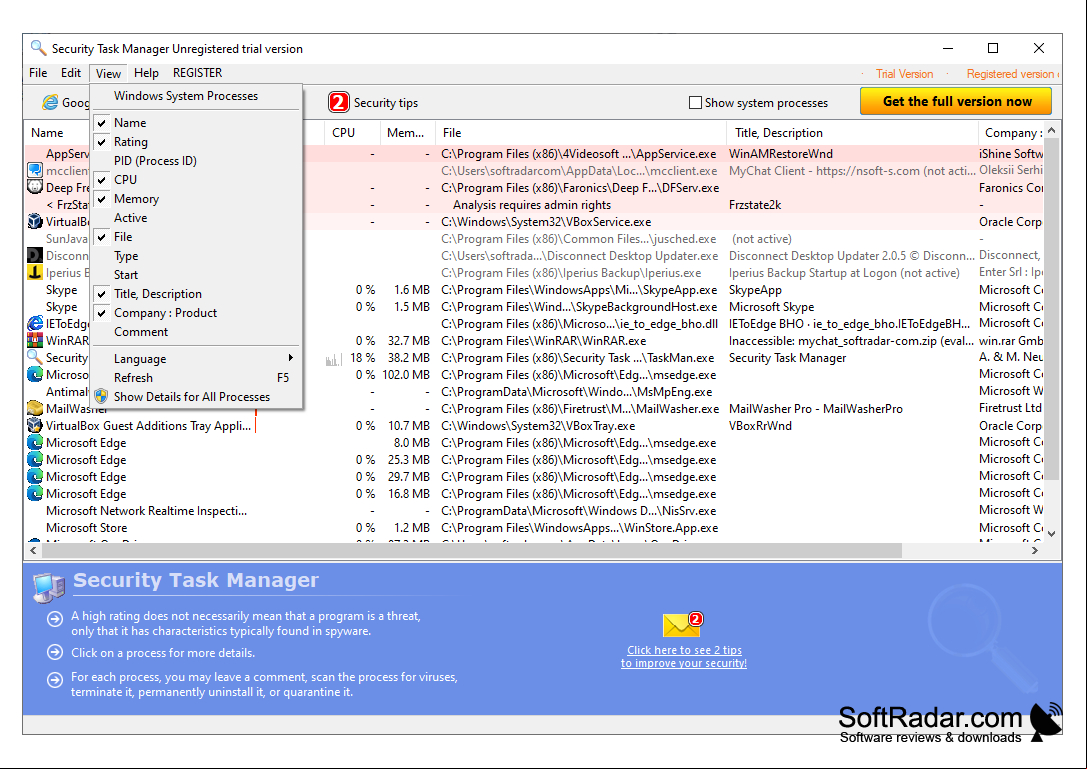The width and height of the screenshot is (1087, 769).
Task: Click the Iperius Backup yellow icon
Action: 35,273
